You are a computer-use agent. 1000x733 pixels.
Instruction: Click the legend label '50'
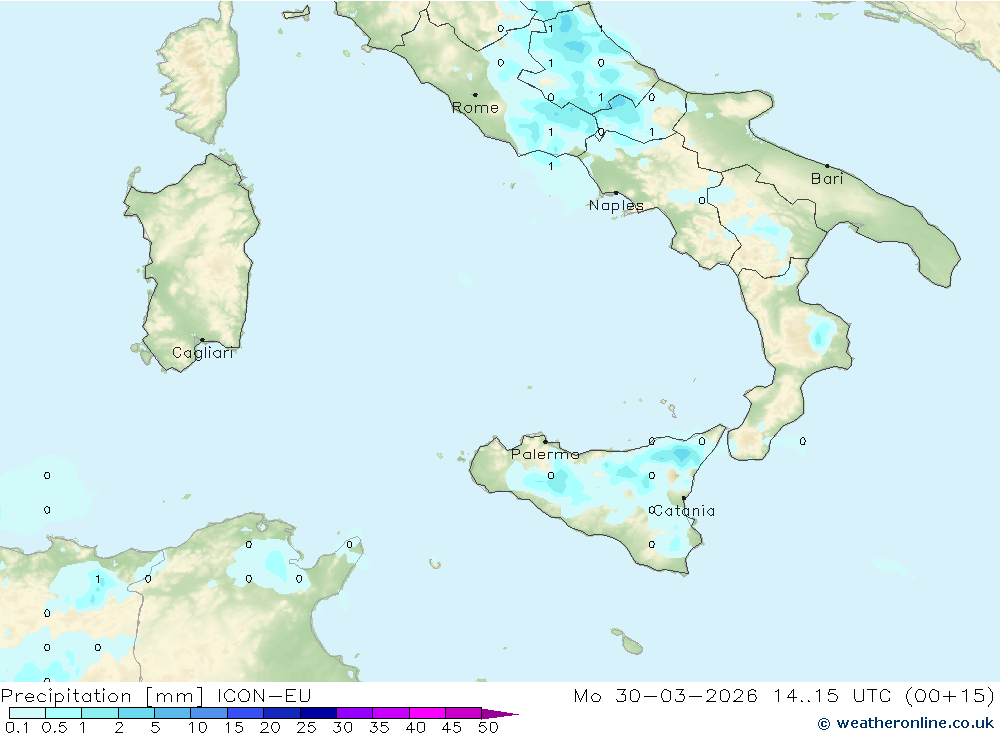[x=488, y=727]
